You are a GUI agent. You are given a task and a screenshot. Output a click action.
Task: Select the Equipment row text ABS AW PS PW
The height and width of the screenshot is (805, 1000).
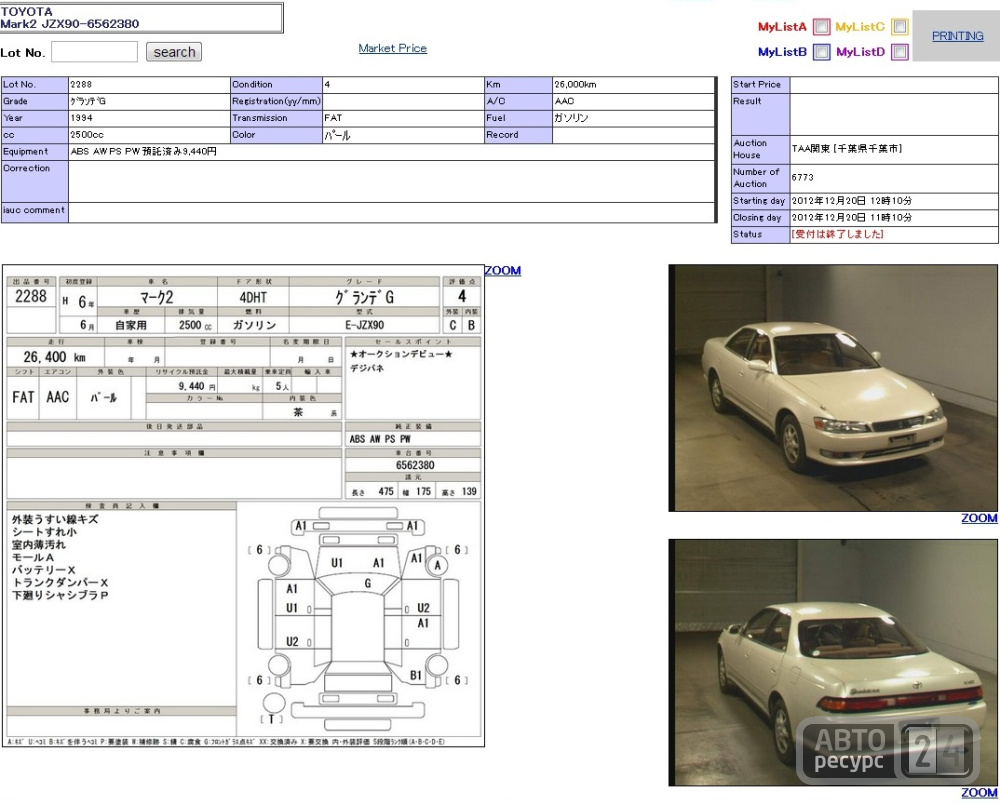coord(143,152)
